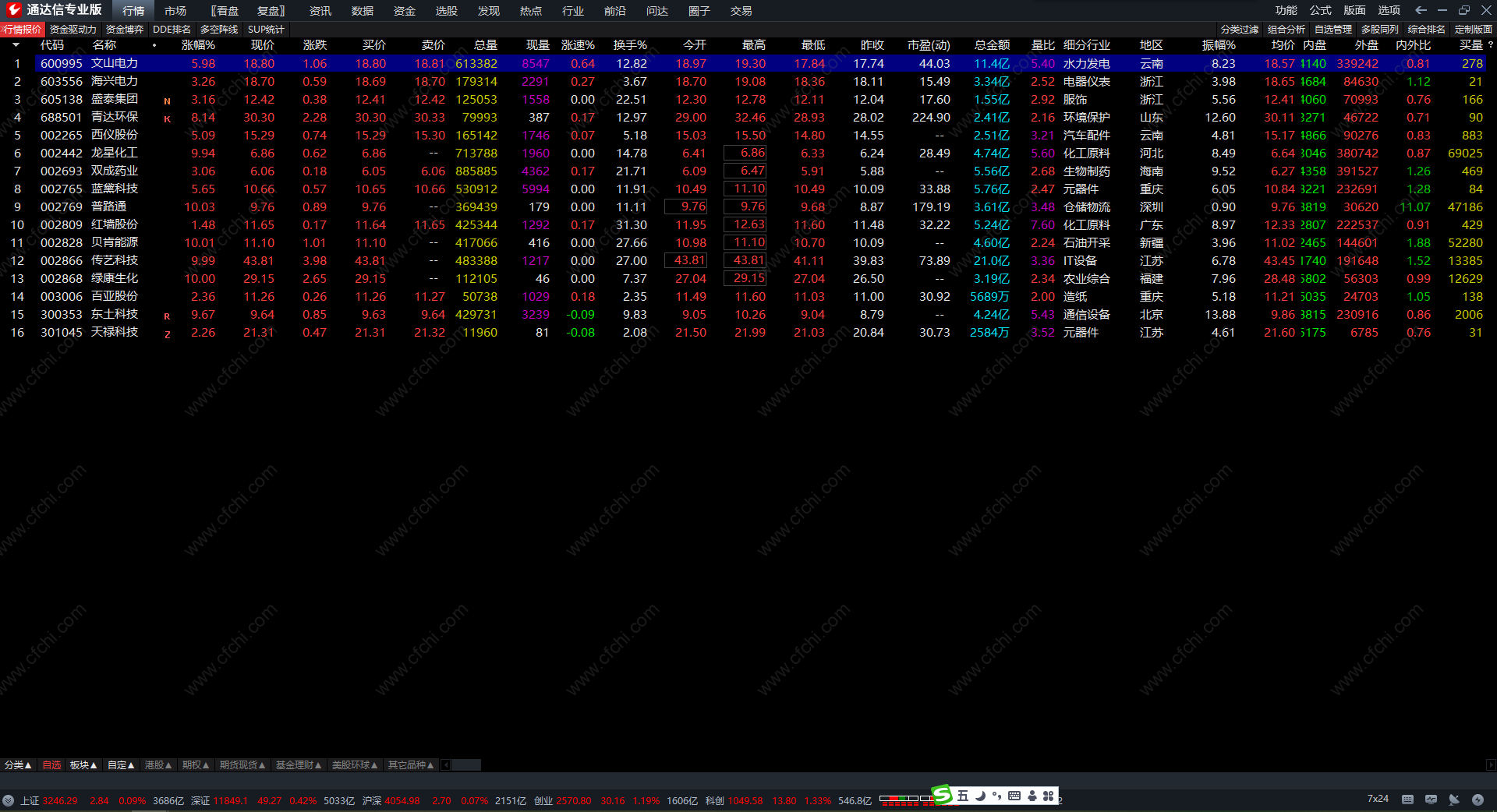Click the round chevron icon left of 上证
This screenshot has width=1497, height=812.
9,800
